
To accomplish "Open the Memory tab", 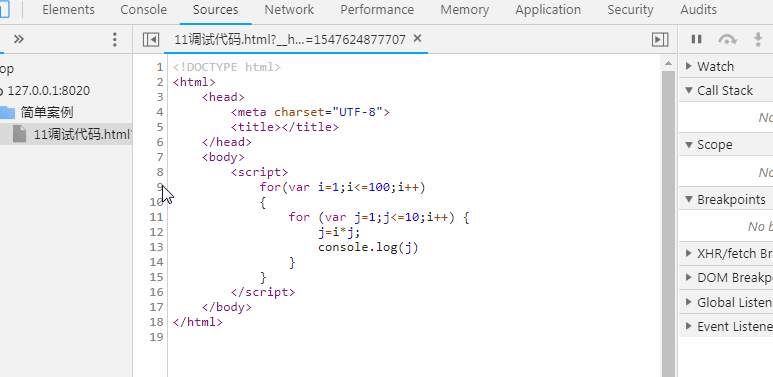I will (465, 10).
